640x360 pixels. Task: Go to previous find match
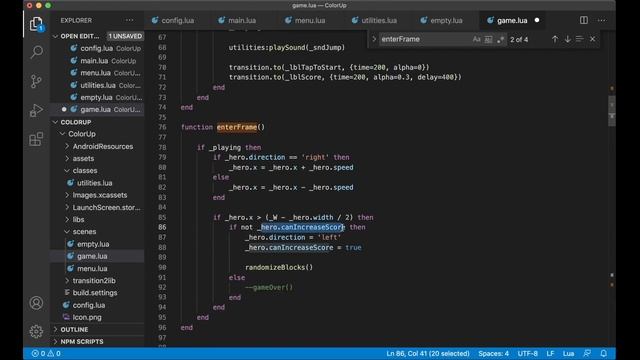[555, 39]
